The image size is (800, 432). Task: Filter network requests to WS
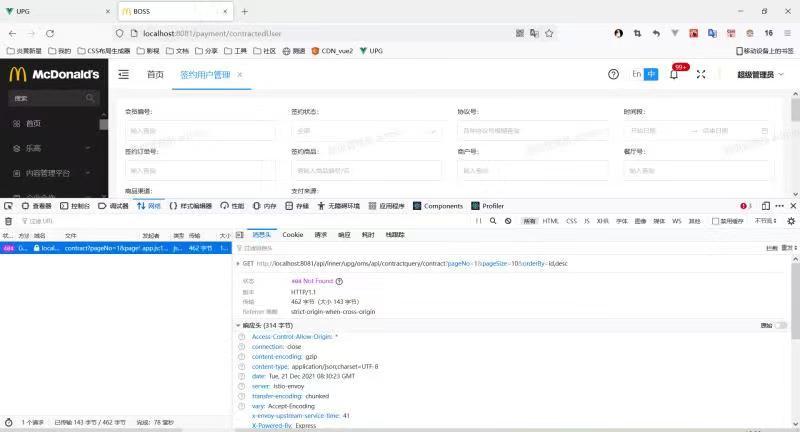point(677,221)
